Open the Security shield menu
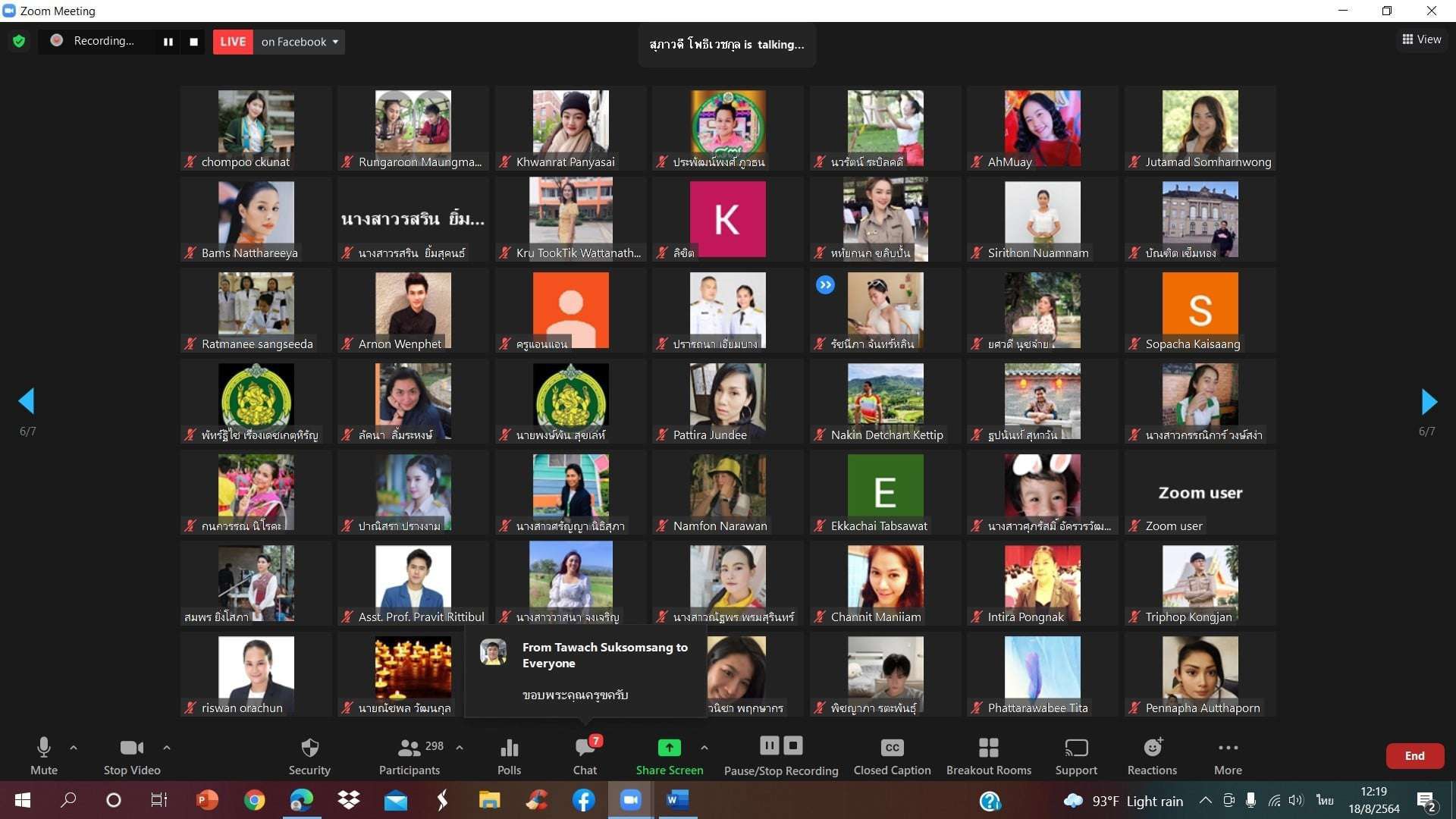 pos(309,755)
